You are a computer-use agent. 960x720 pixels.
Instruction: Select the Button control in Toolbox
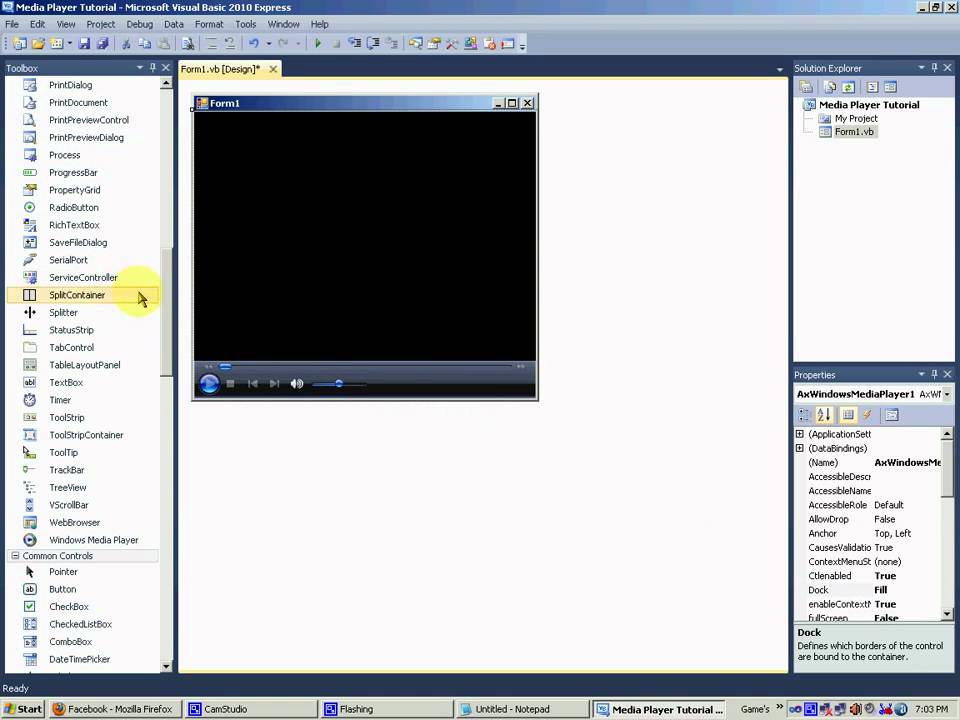83,589
